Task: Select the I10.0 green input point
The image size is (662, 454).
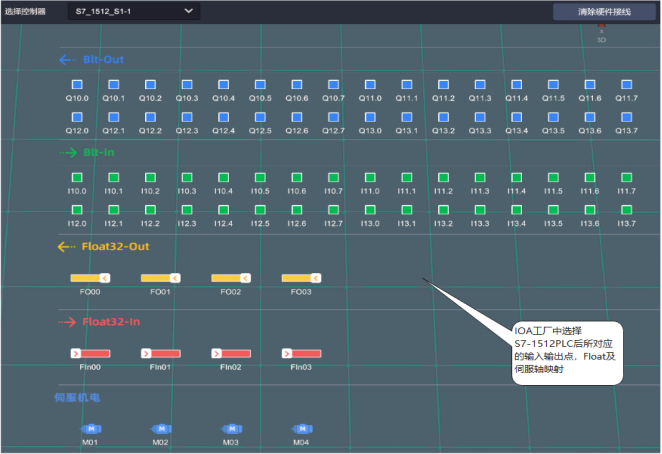Action: 77,177
